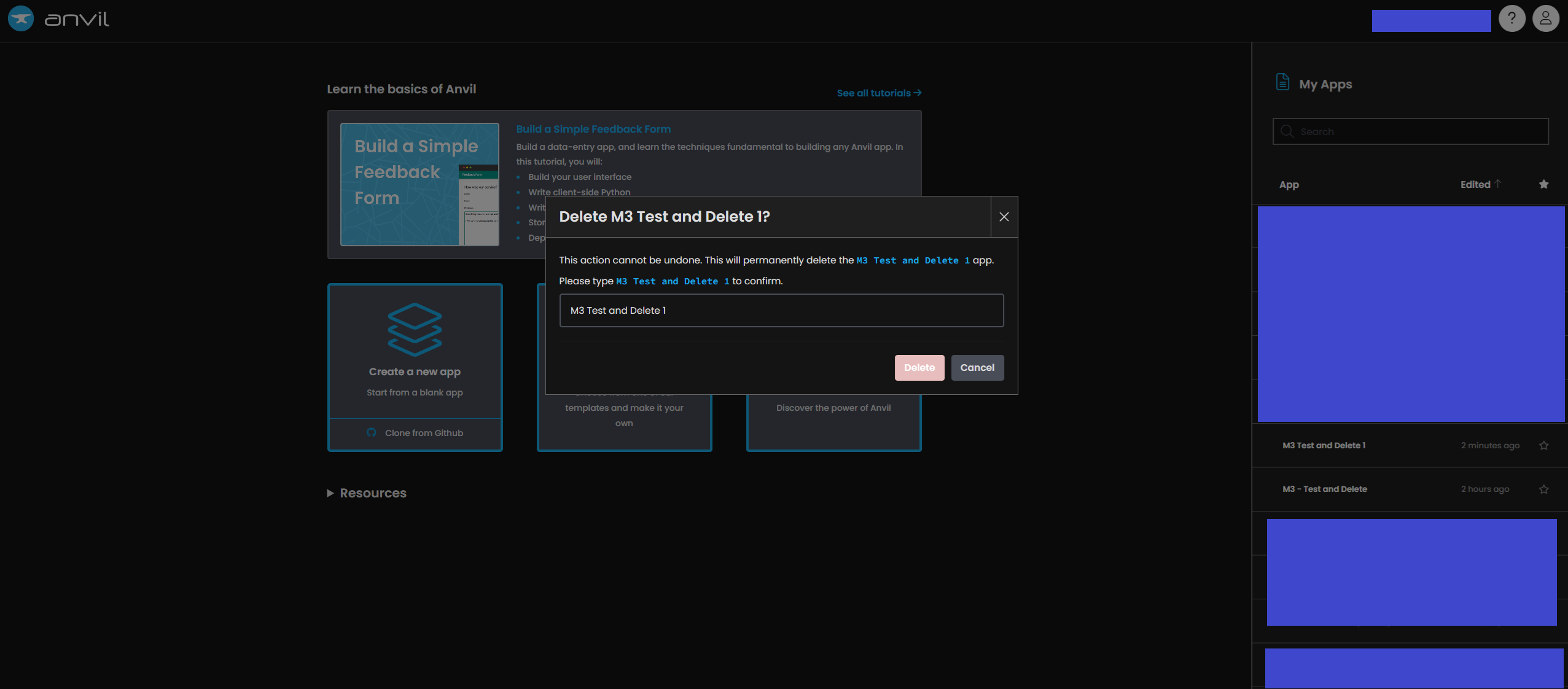Click the star filter icon in header
This screenshot has width=1568, height=689.
coord(1543,184)
